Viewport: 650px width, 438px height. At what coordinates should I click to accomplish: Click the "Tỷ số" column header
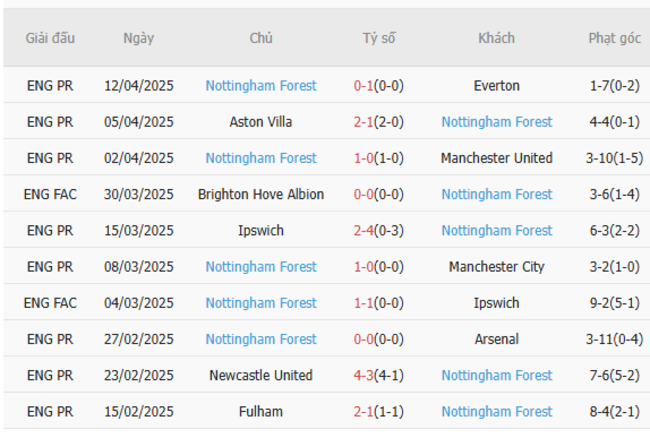click(379, 39)
